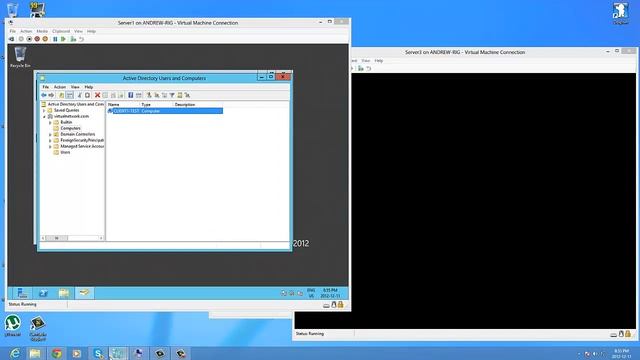Sort by the Name column header
Viewport: 640px width, 360px height.
pyautogui.click(x=123, y=105)
